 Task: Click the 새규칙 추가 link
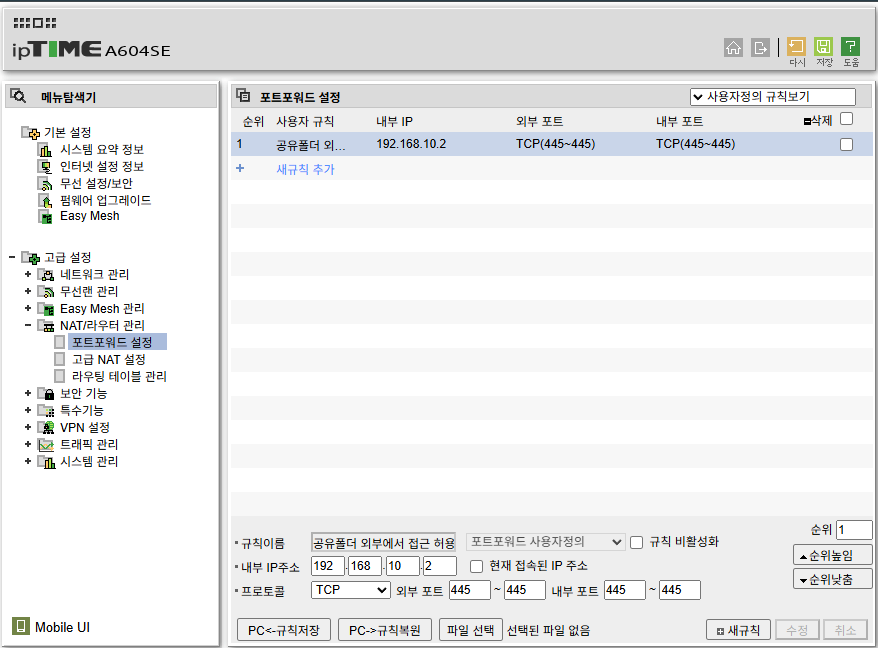click(x=305, y=169)
